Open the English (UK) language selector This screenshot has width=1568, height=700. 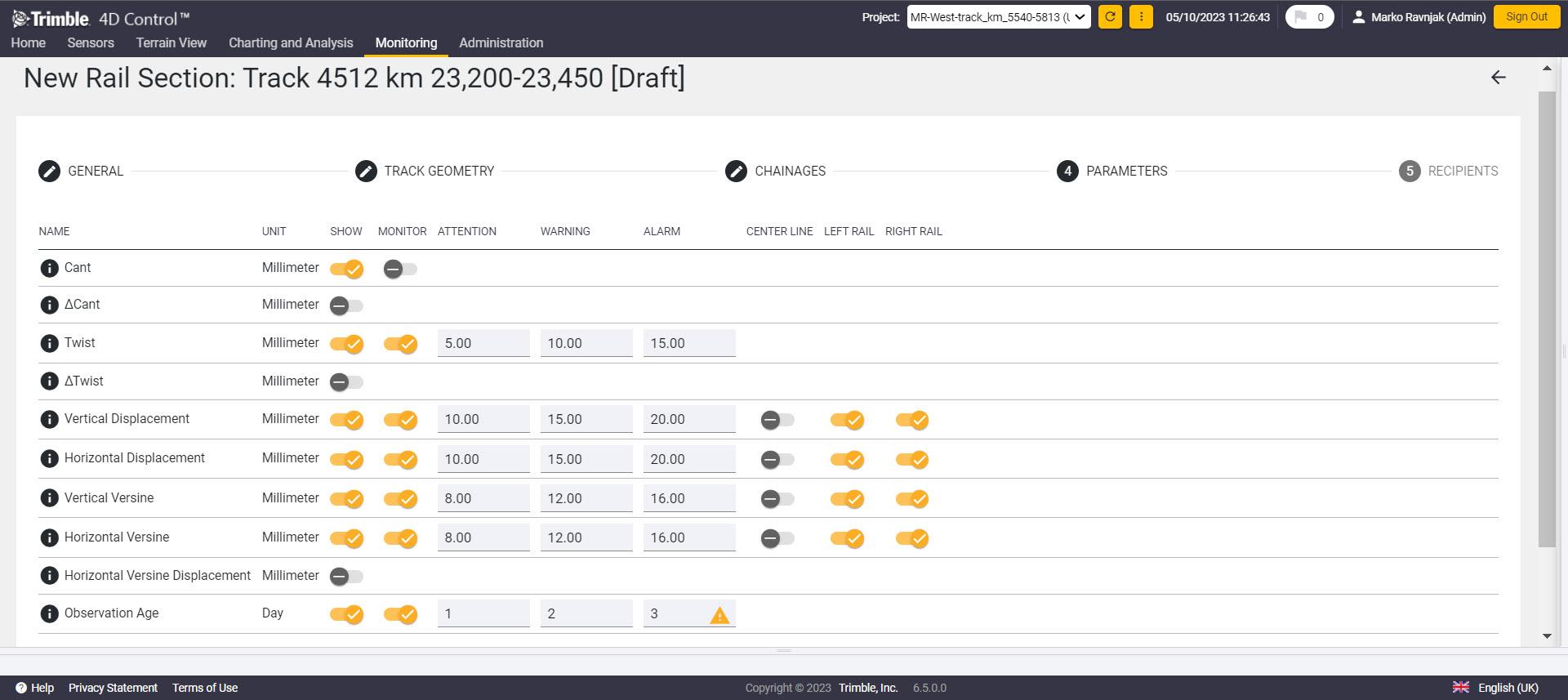tap(1496, 688)
